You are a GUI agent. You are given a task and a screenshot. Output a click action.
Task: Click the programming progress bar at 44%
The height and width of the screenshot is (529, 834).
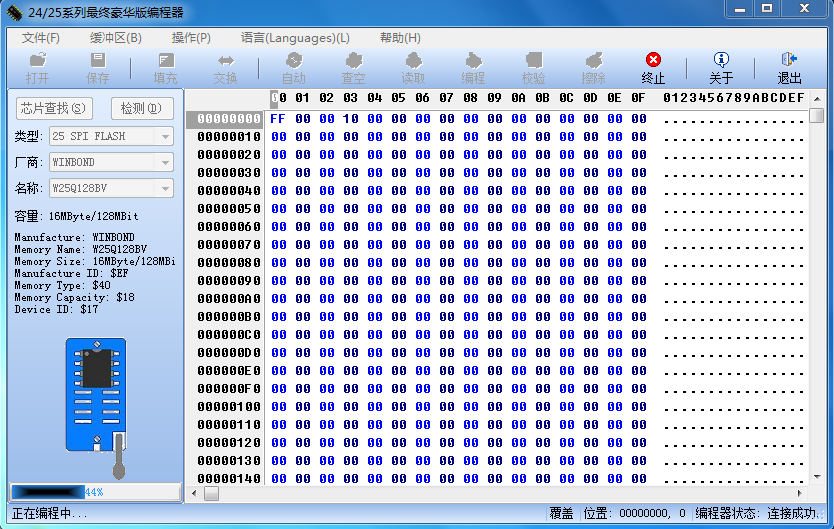coord(95,492)
